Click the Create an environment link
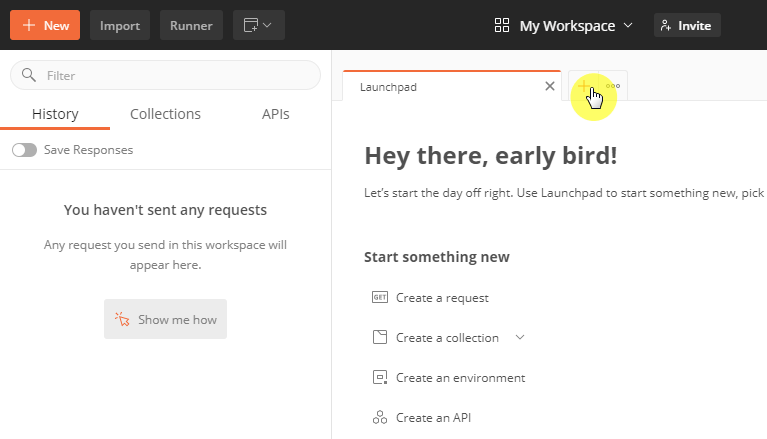 (x=460, y=378)
